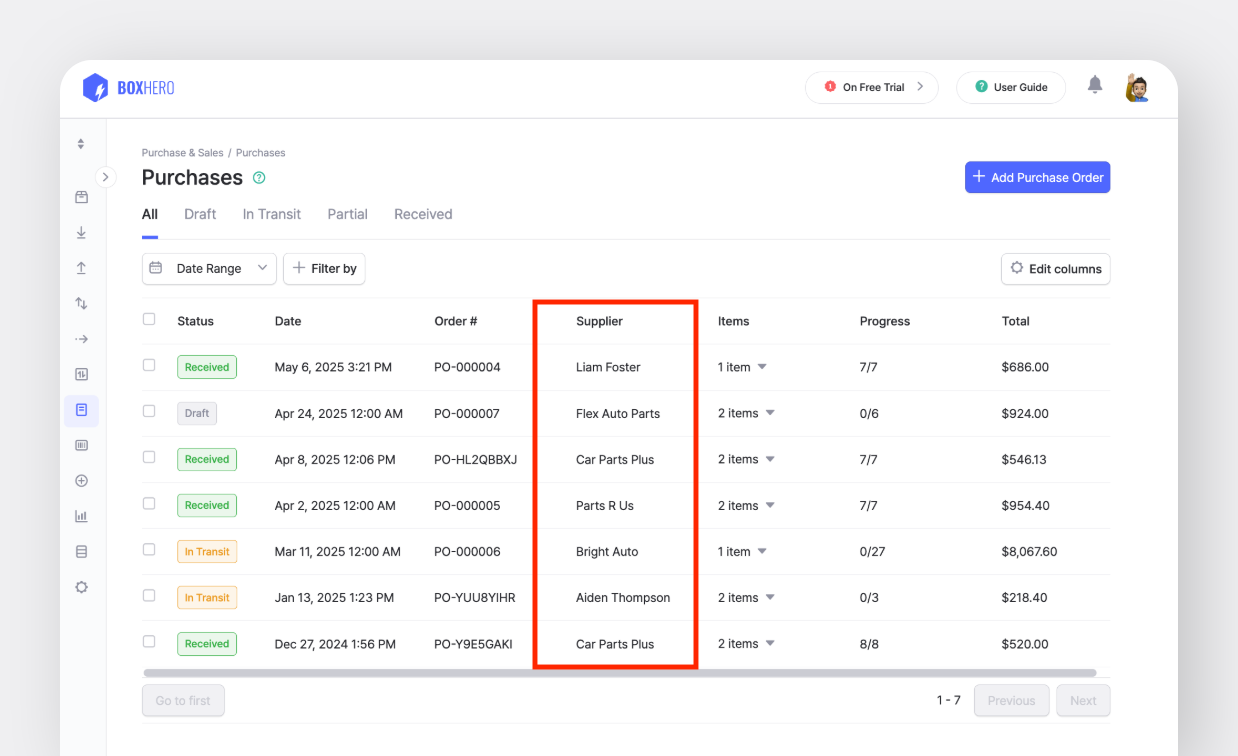Click the BoxHero logo
Image resolution: width=1238 pixels, height=756 pixels.
coord(129,88)
